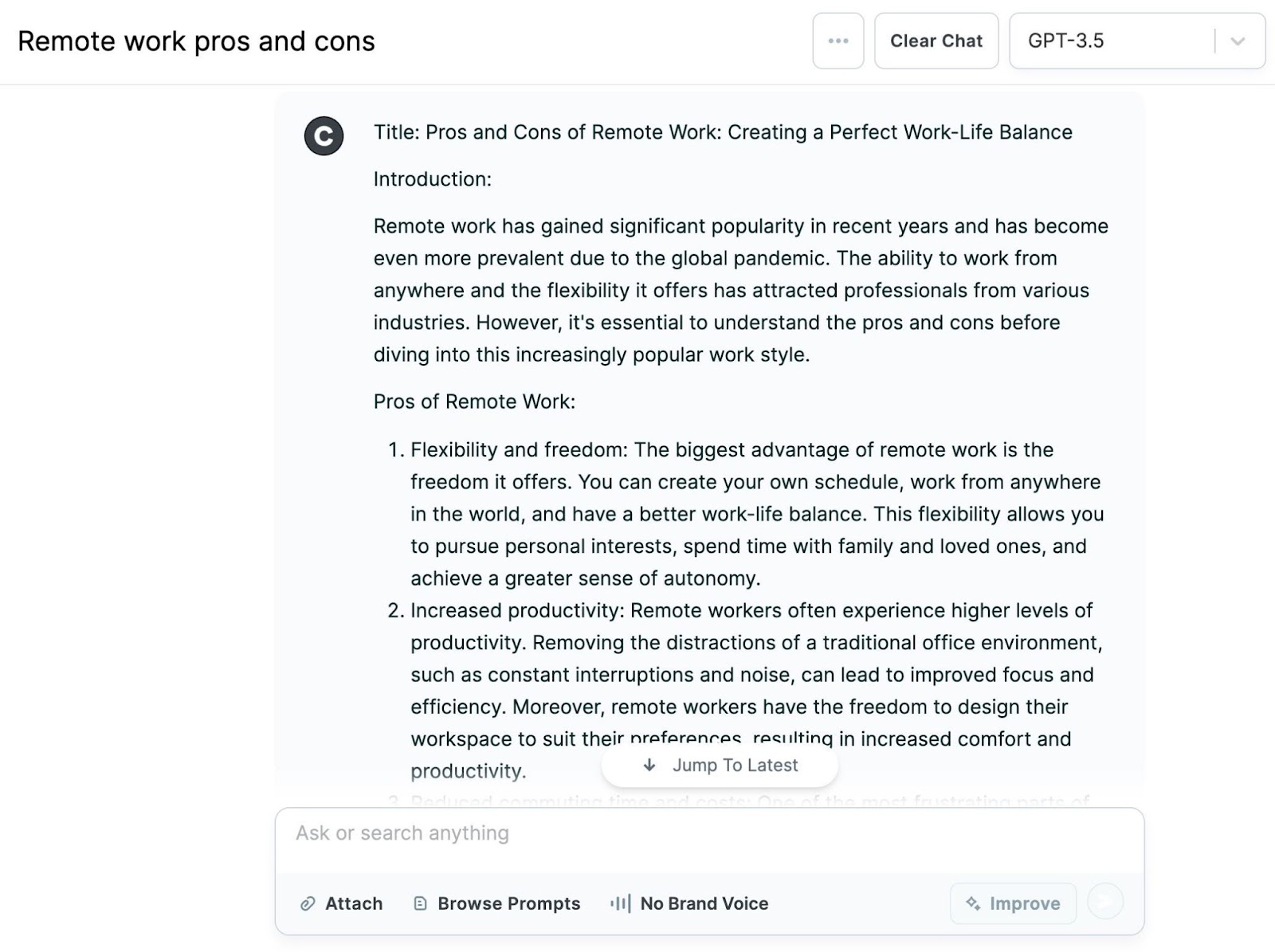This screenshot has height=952, width=1275.
Task: Click the No Brand Voice bars icon
Action: pyautogui.click(x=621, y=903)
